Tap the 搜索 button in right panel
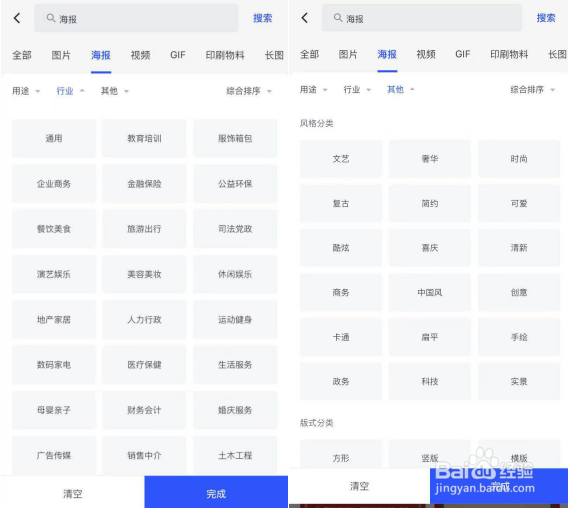 (x=546, y=17)
